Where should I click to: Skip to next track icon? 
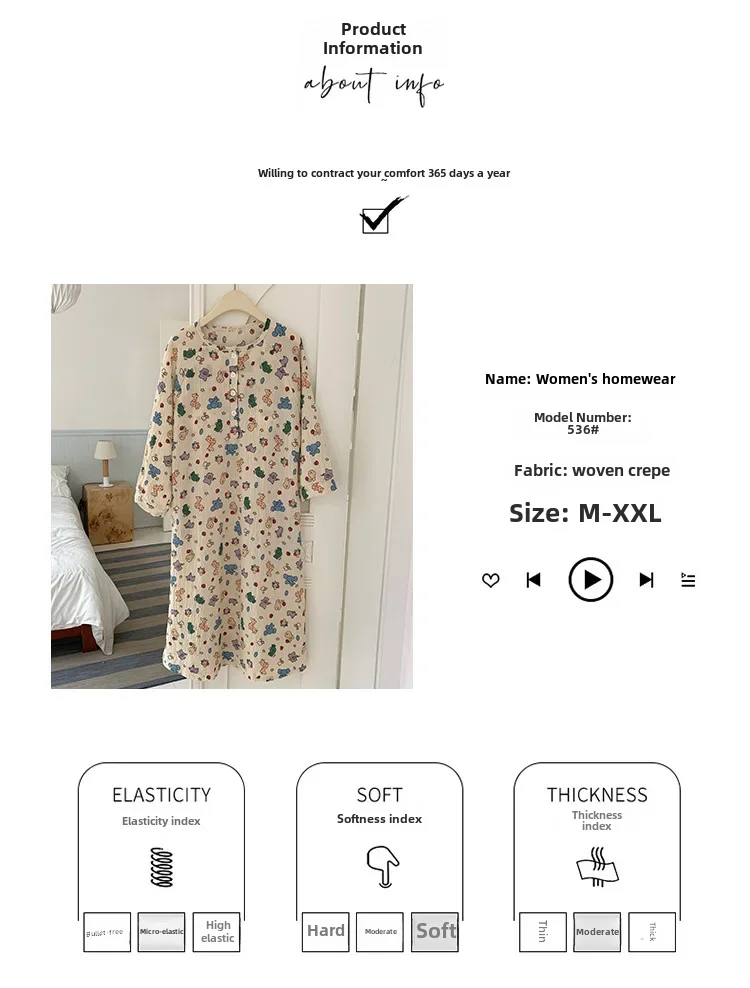(x=646, y=580)
